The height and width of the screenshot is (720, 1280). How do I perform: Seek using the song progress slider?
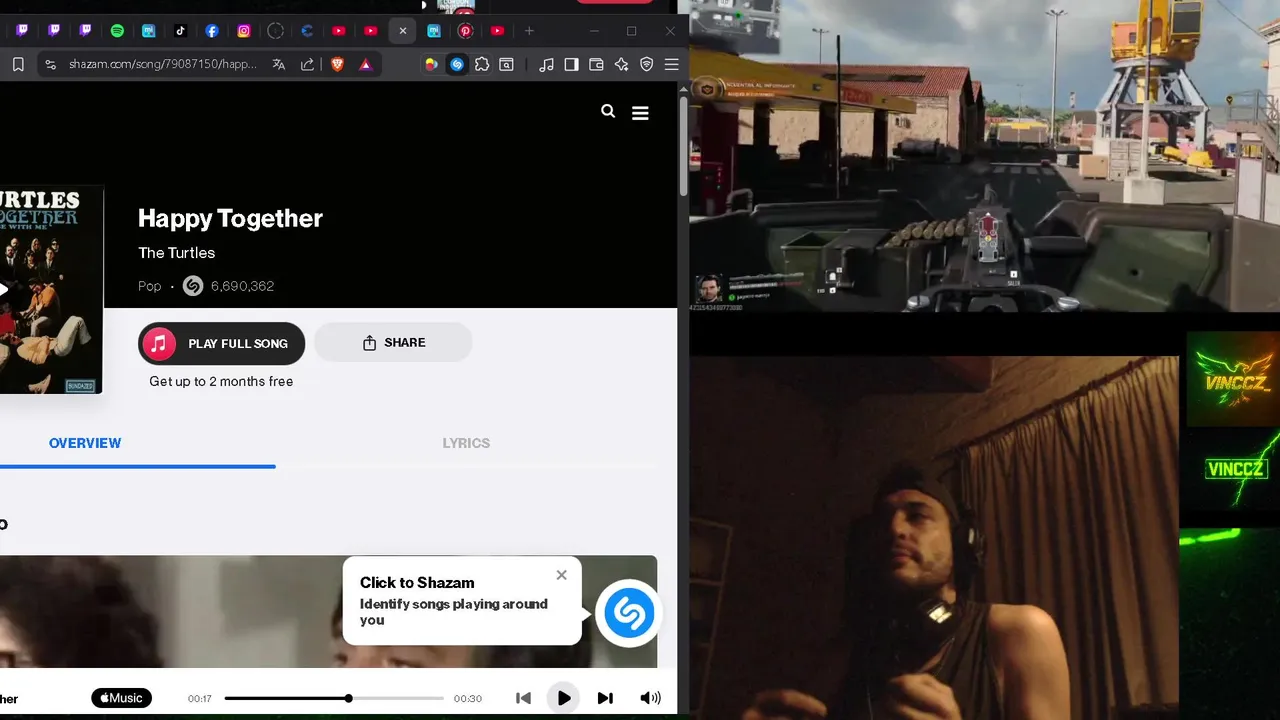coord(334,698)
